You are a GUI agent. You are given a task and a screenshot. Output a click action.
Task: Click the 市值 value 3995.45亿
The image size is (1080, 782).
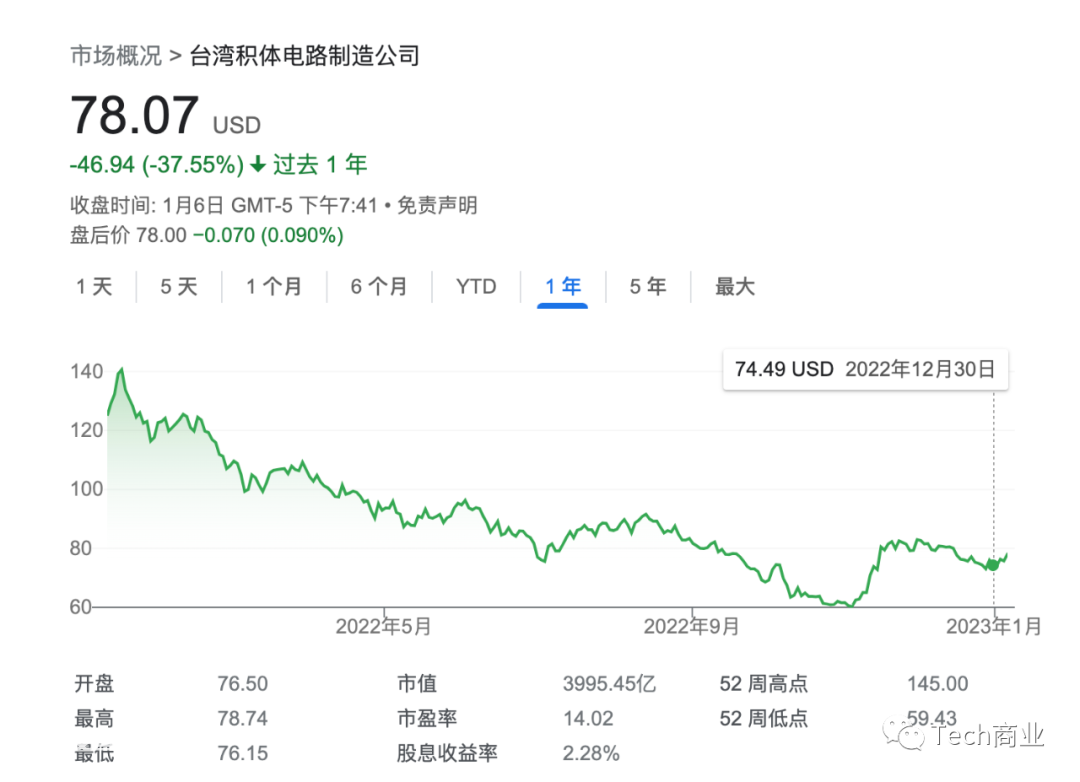click(610, 684)
